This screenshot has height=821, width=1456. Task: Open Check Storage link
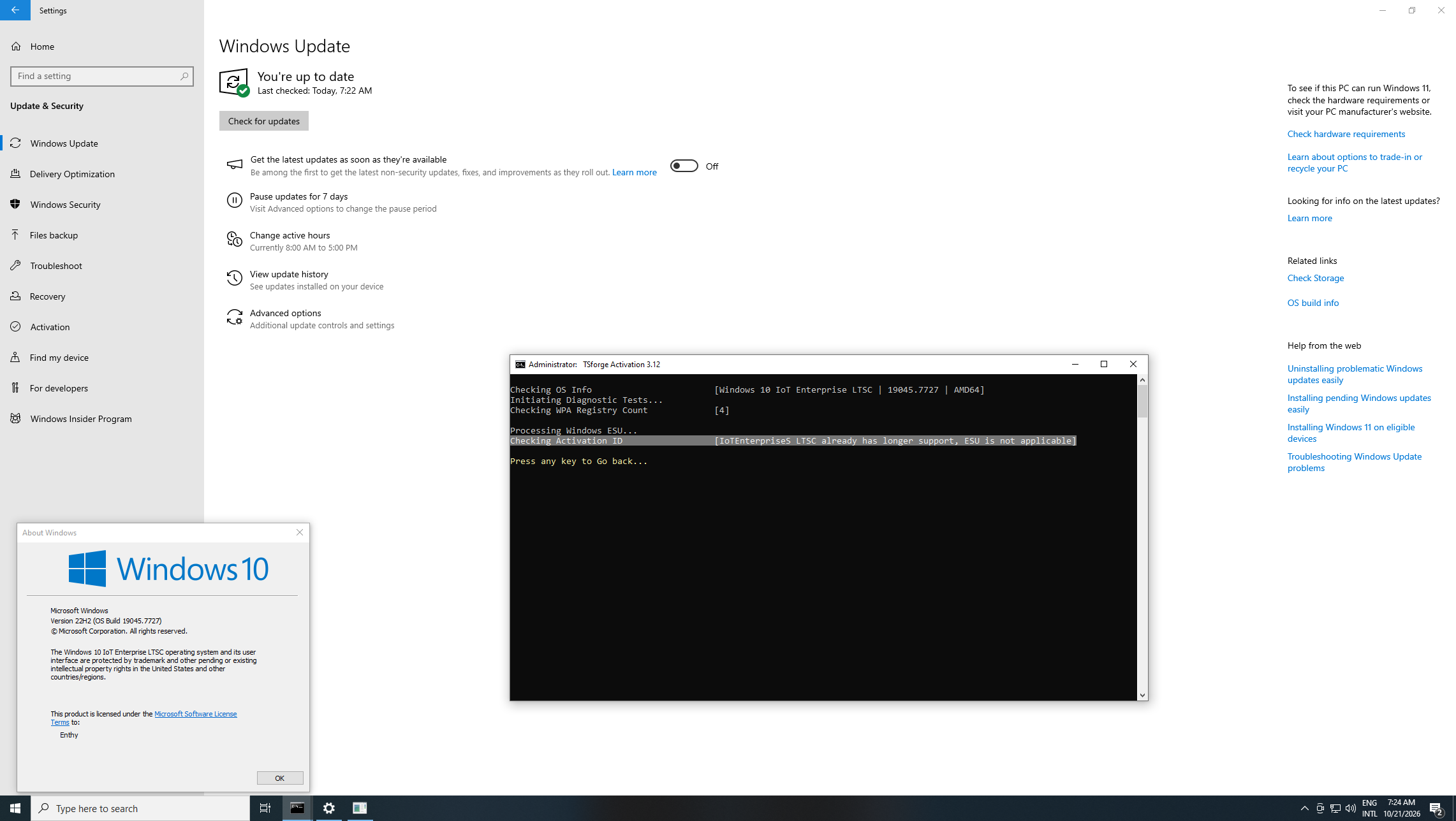point(1315,278)
